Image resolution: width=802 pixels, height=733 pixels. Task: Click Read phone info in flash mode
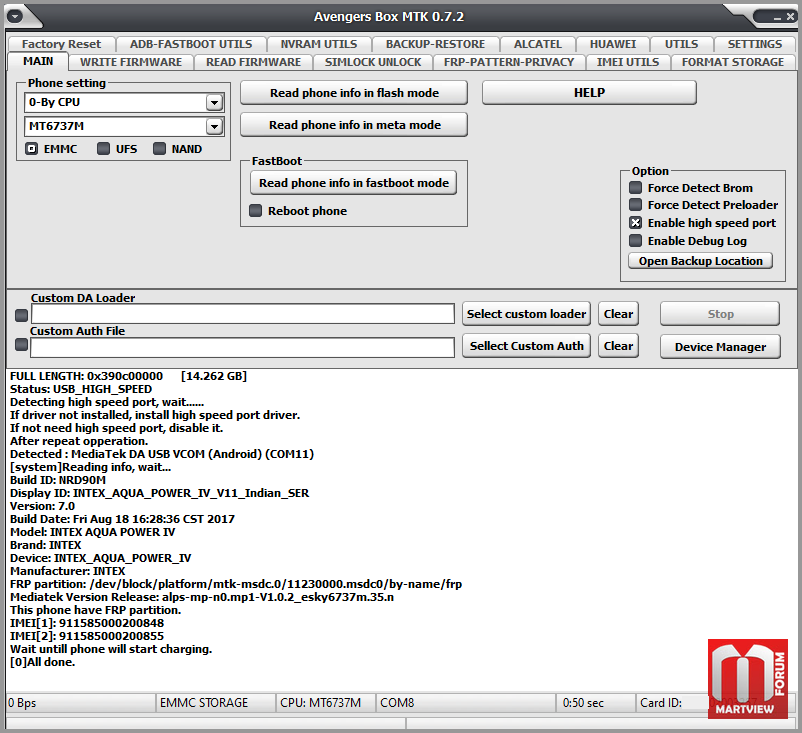point(354,93)
